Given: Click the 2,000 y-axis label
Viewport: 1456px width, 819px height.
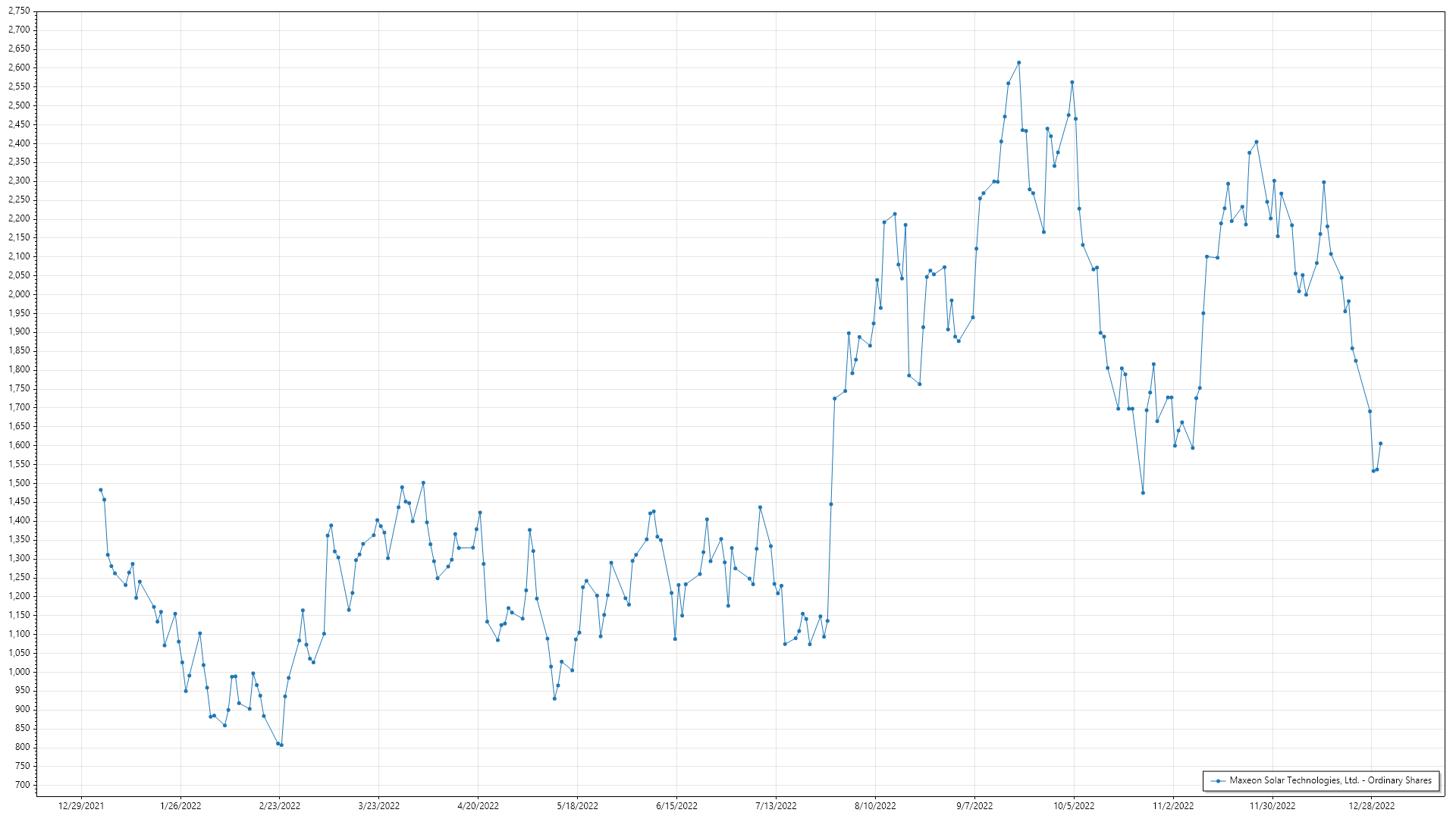Looking at the screenshot, I should click(19, 294).
